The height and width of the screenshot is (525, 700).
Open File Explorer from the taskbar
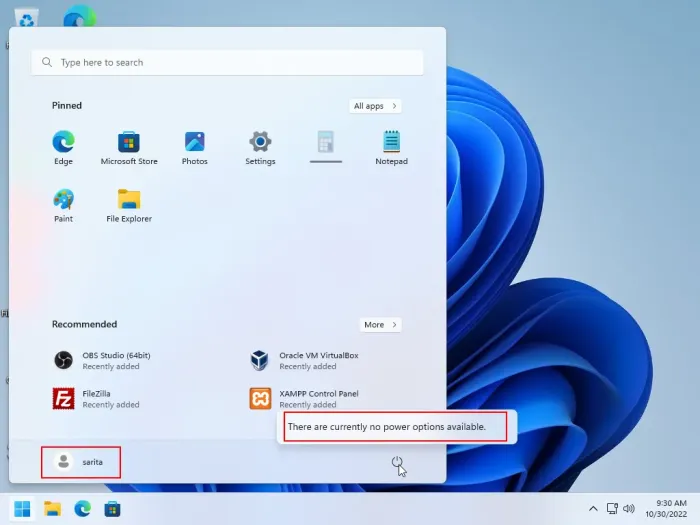52,508
